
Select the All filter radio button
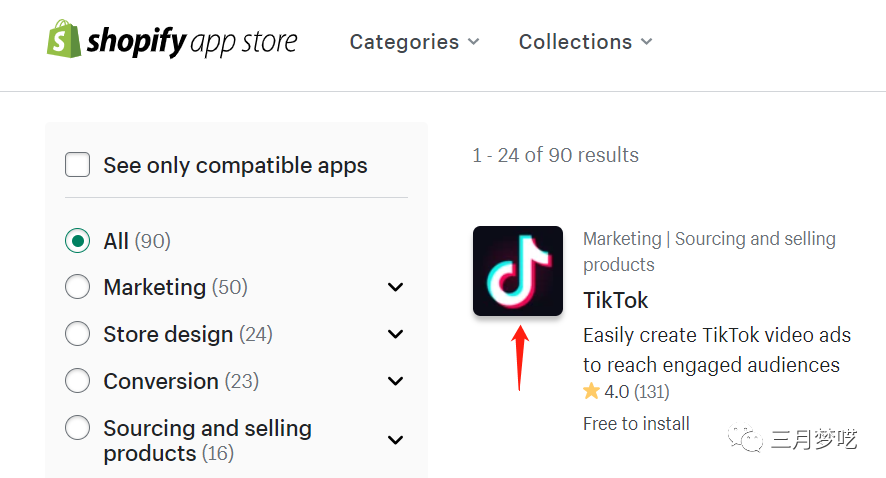[x=78, y=241]
